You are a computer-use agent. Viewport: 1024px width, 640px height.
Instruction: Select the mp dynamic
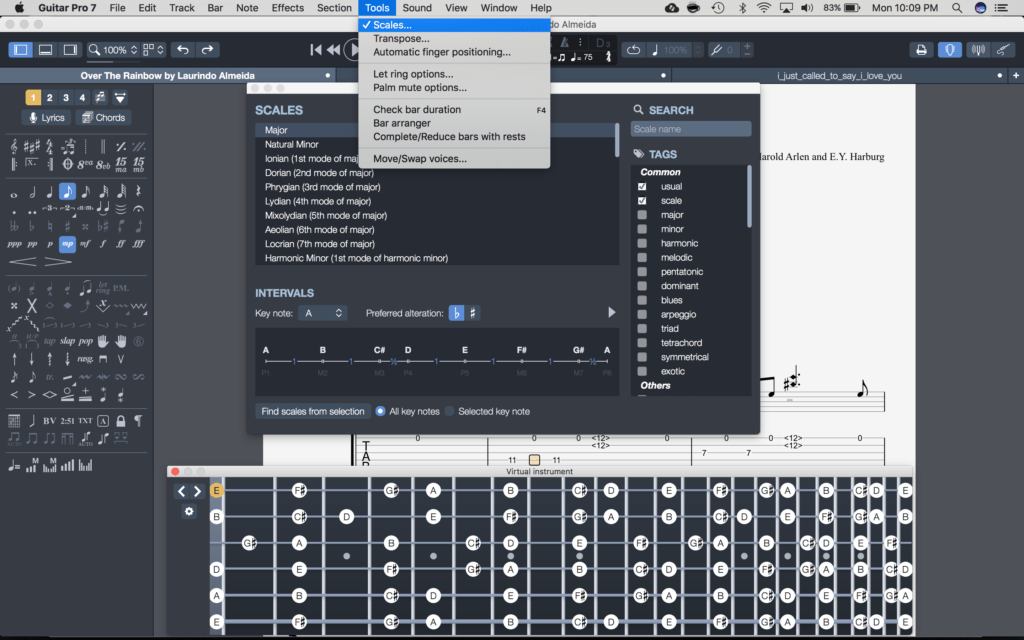67,244
